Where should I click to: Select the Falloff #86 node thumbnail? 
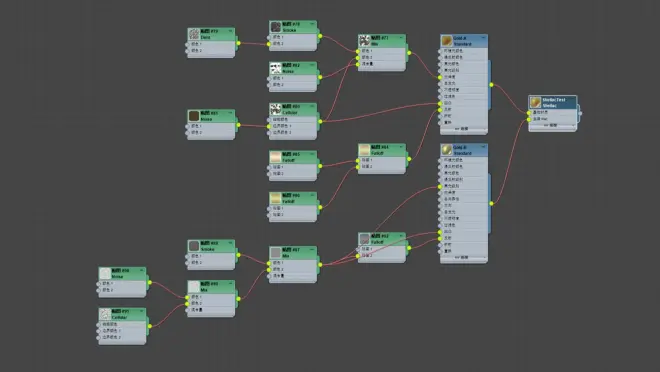coord(276,198)
